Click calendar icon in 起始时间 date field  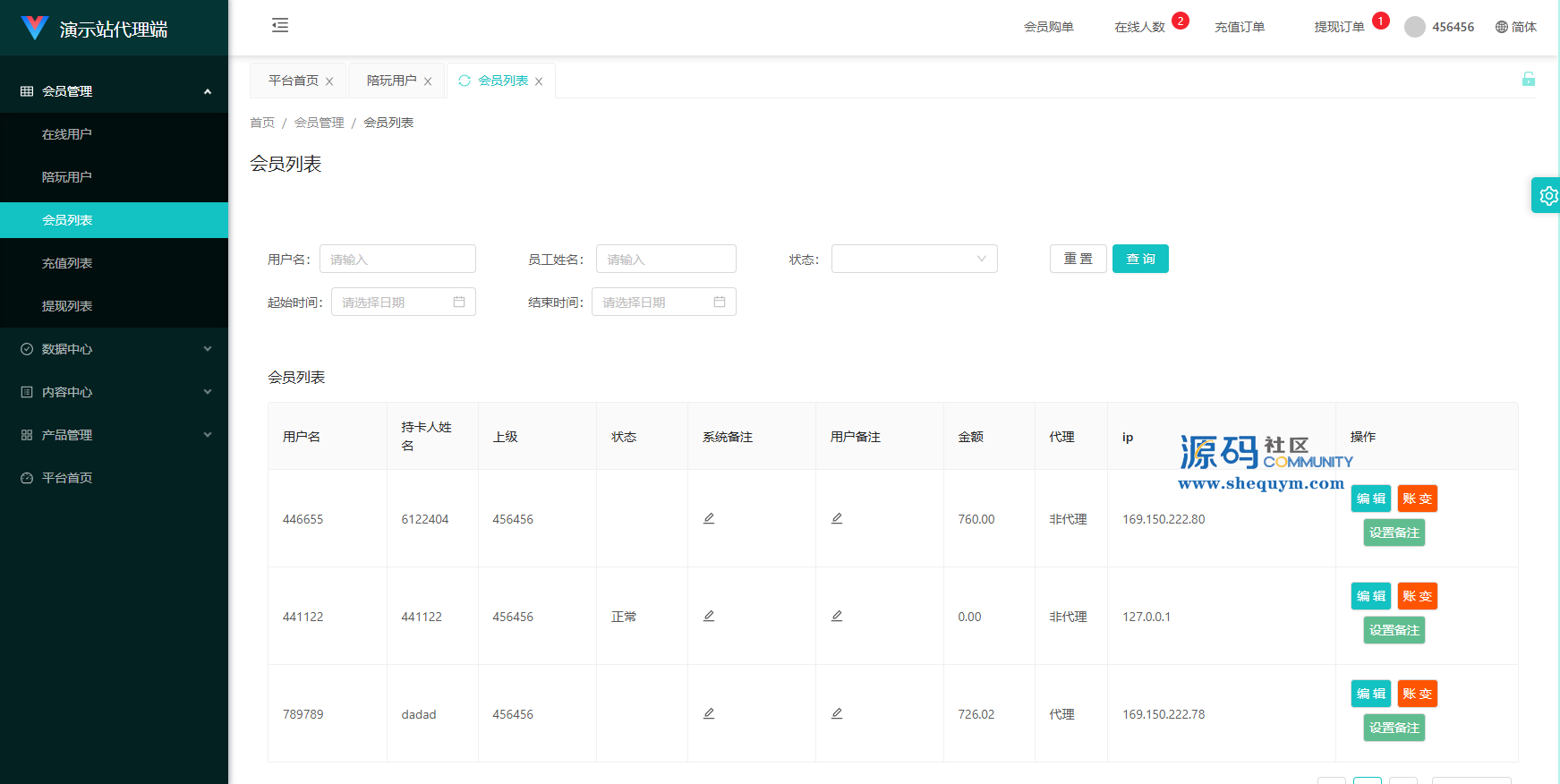pos(459,303)
